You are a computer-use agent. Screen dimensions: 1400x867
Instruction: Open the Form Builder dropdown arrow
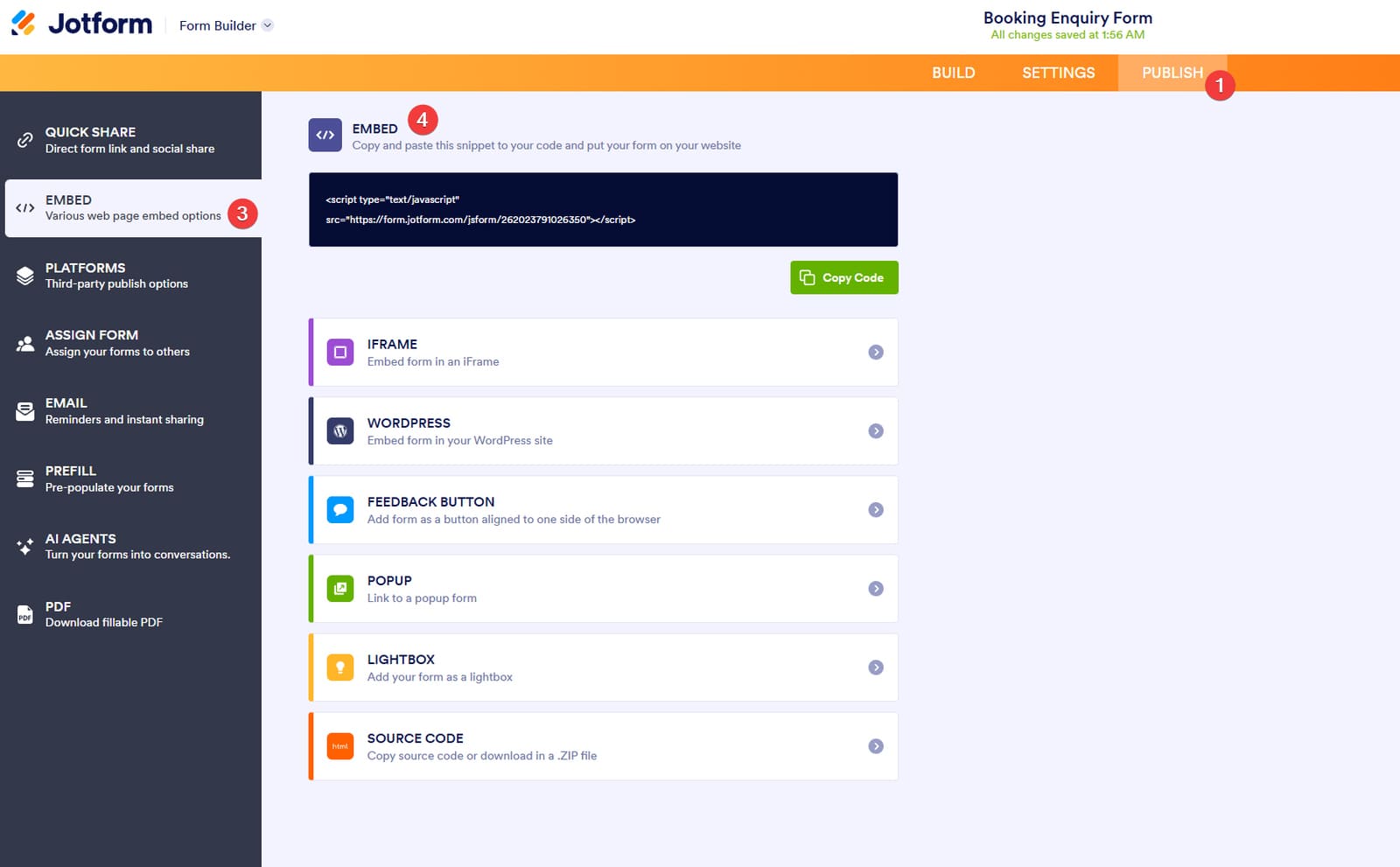click(x=268, y=25)
